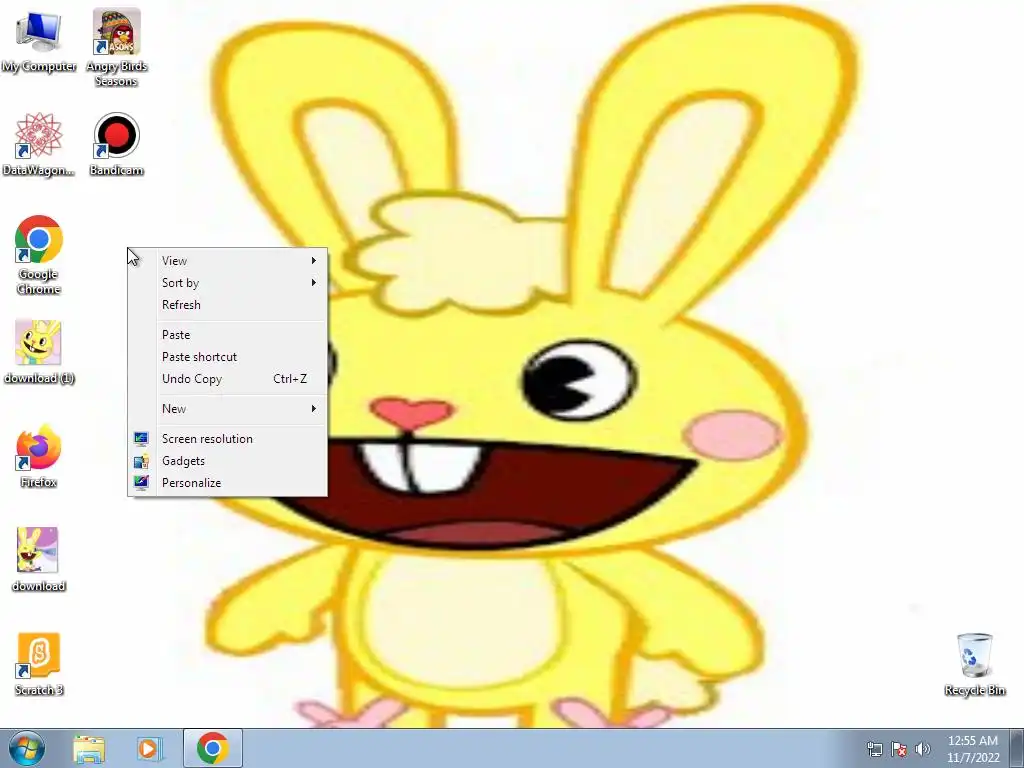Viewport: 1024px width, 768px height.
Task: Choose Paste shortcut in the context menu
Action: pyautogui.click(x=227, y=357)
